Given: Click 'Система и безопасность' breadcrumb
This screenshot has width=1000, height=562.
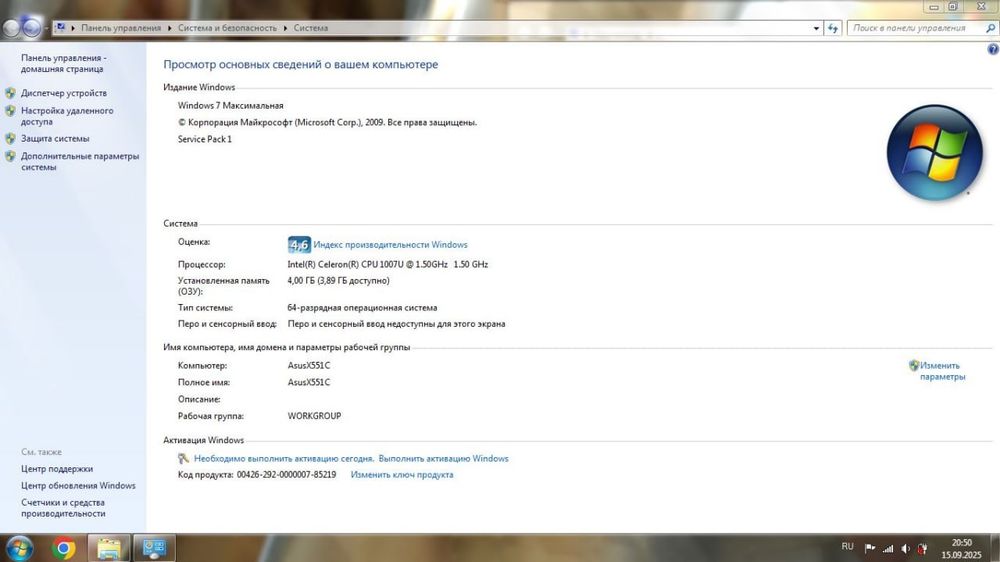Looking at the screenshot, I should tap(227, 28).
